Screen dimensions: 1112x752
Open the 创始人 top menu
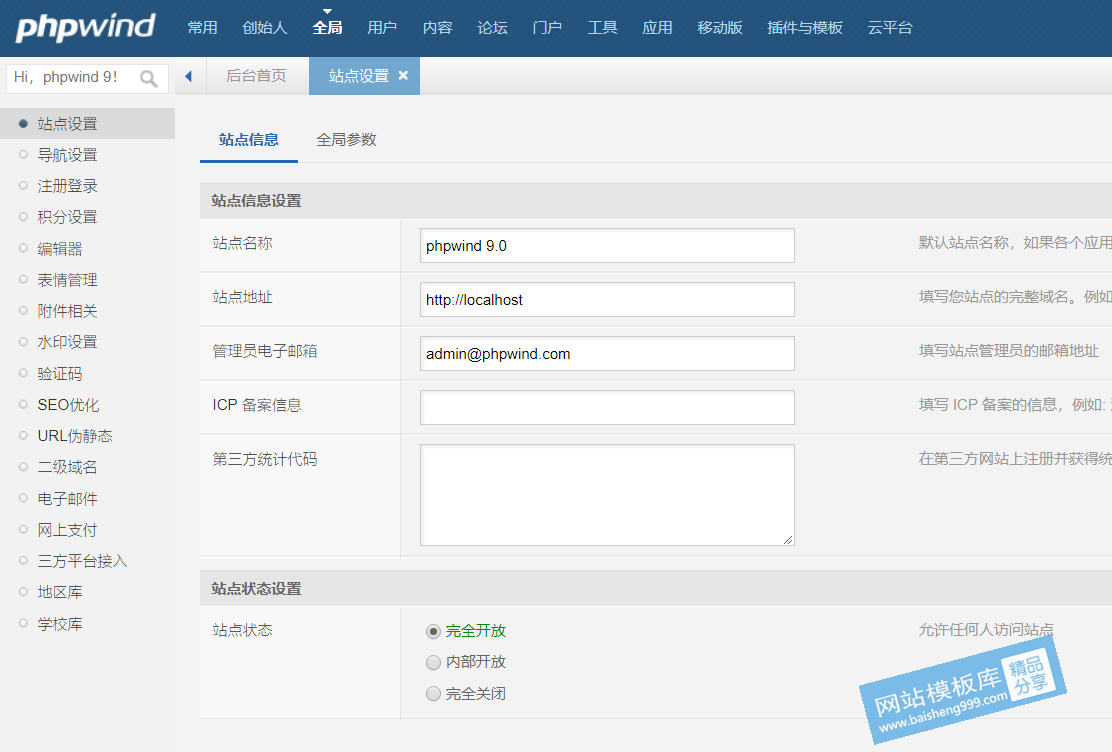[265, 28]
